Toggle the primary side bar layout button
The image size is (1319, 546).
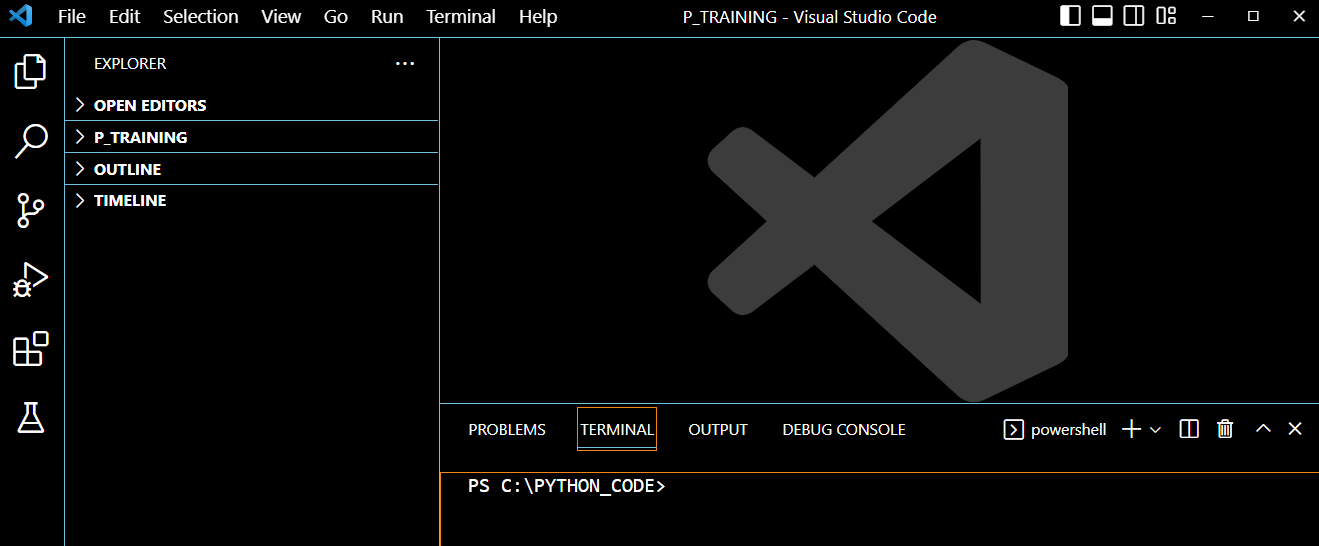(x=1070, y=17)
